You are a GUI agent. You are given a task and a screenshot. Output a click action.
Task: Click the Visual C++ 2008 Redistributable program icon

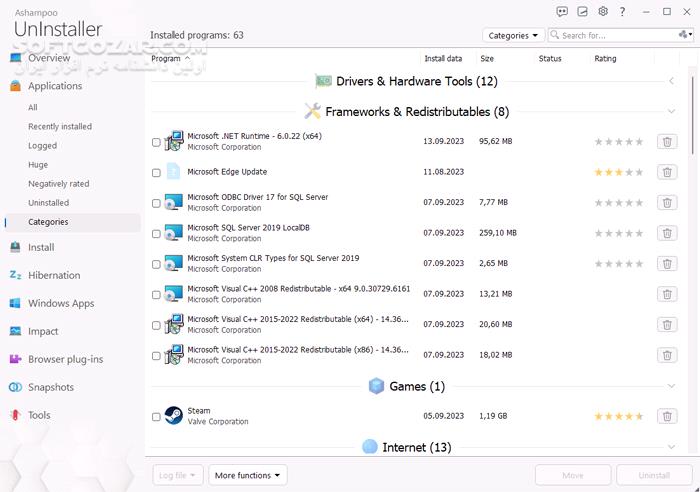173,294
